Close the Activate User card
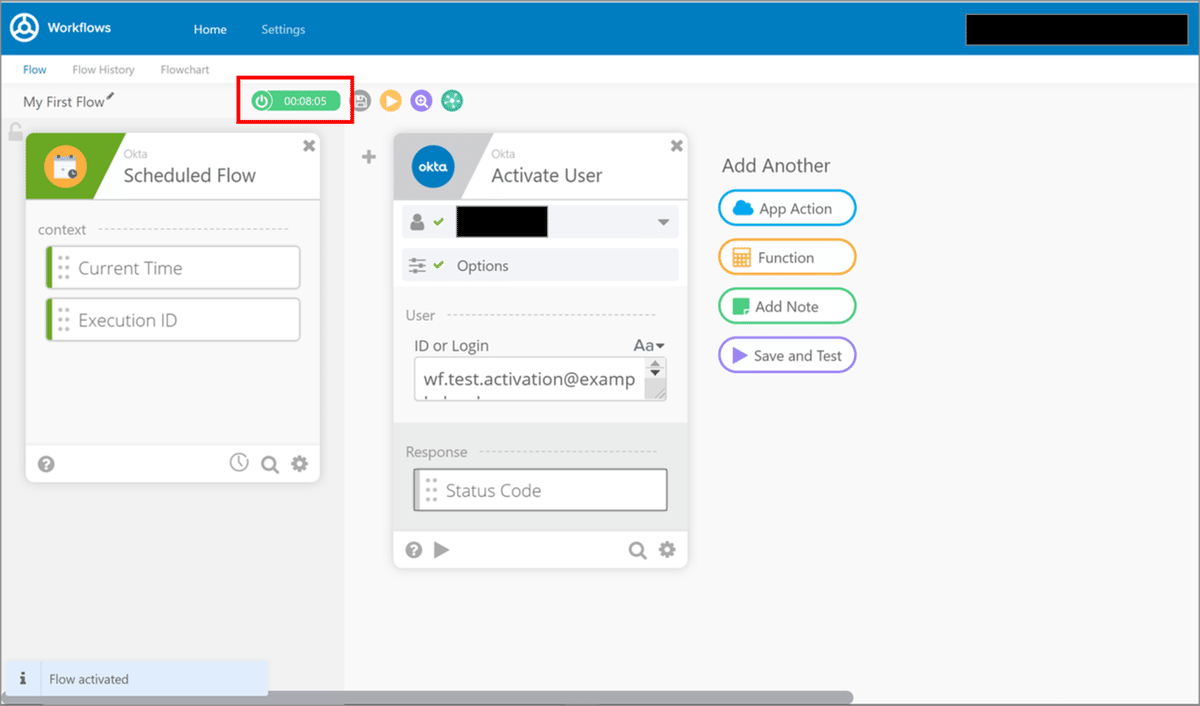 (677, 146)
